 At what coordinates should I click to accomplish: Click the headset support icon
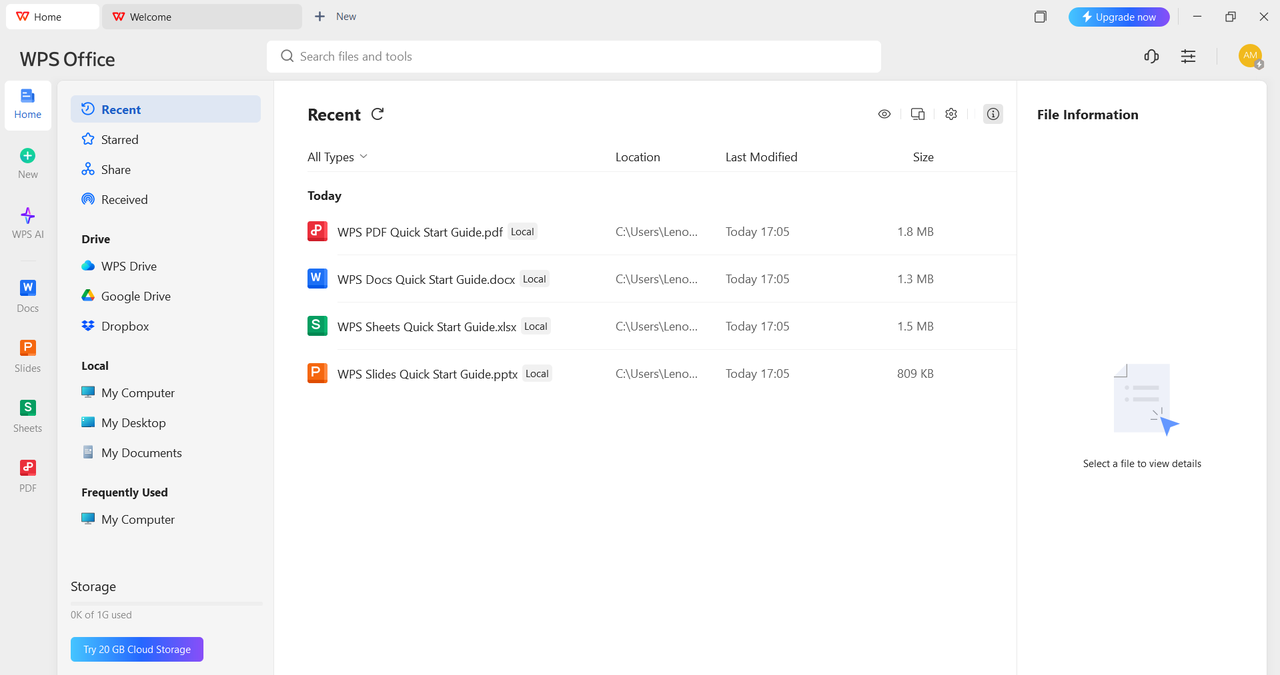(x=1151, y=56)
